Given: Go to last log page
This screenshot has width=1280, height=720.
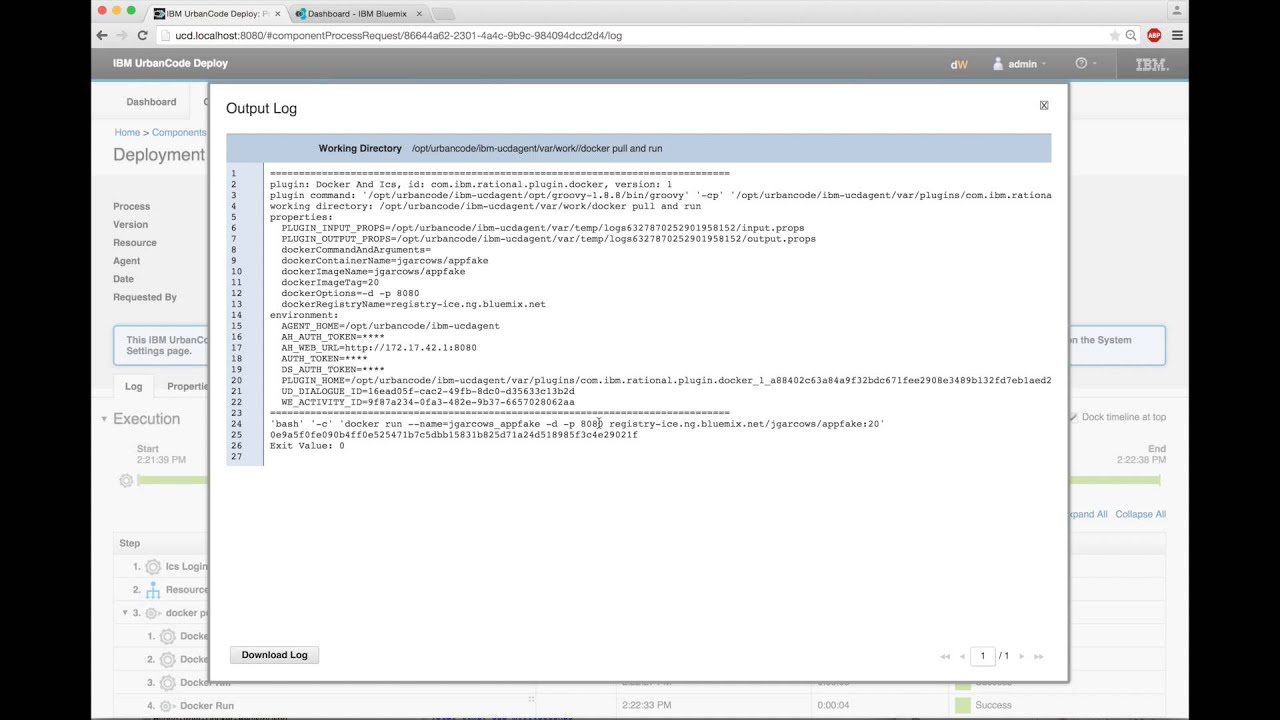Looking at the screenshot, I should point(1038,656).
